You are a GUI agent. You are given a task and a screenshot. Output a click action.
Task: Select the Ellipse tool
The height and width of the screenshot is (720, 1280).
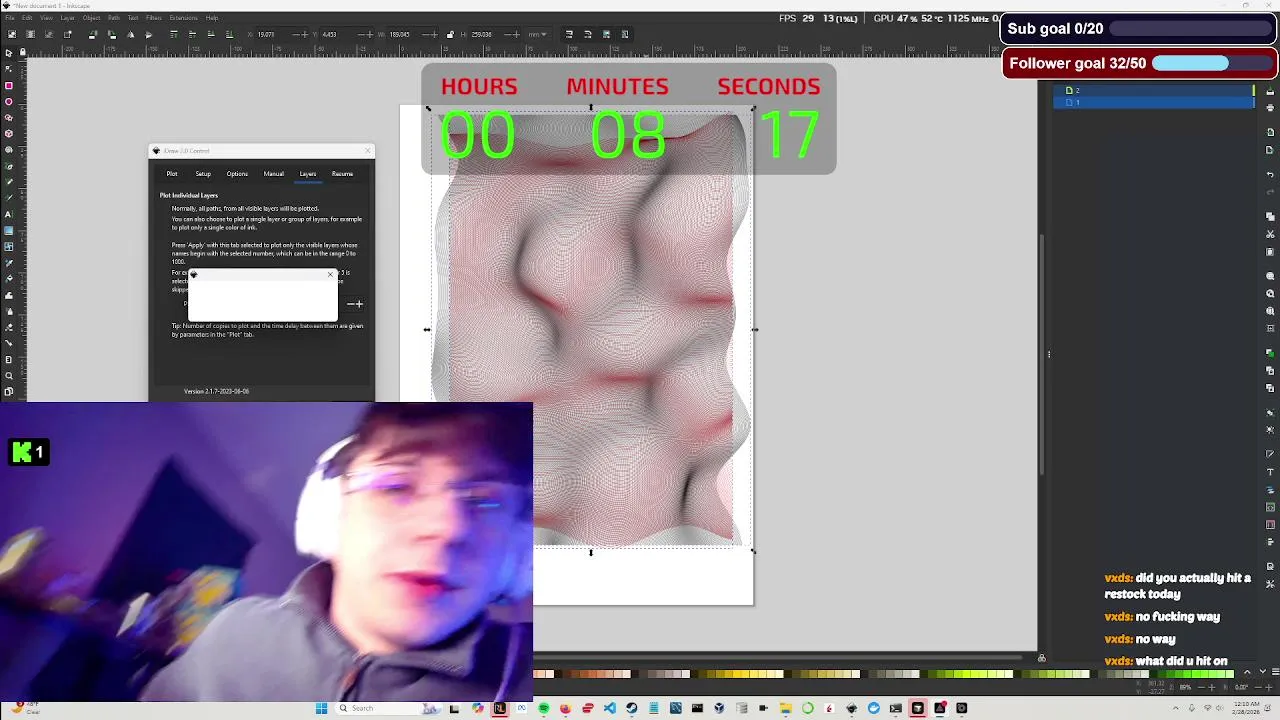(x=9, y=101)
